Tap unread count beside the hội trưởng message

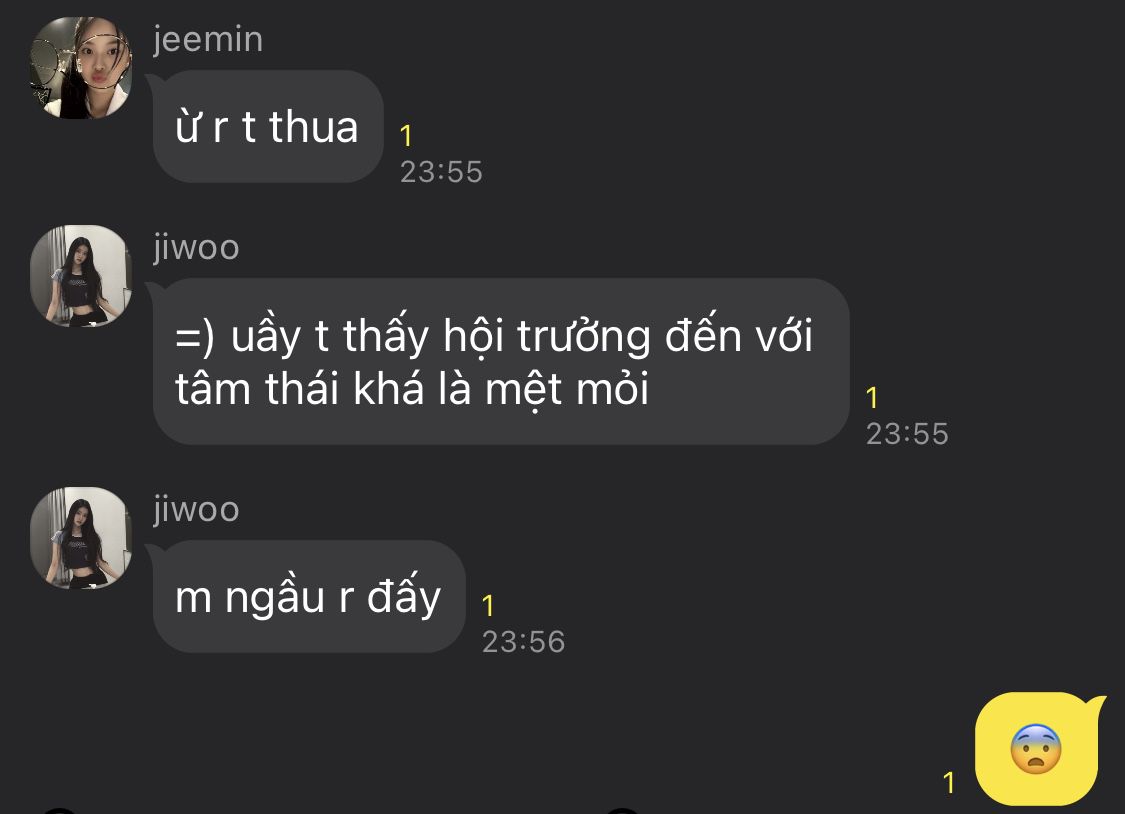(872, 397)
